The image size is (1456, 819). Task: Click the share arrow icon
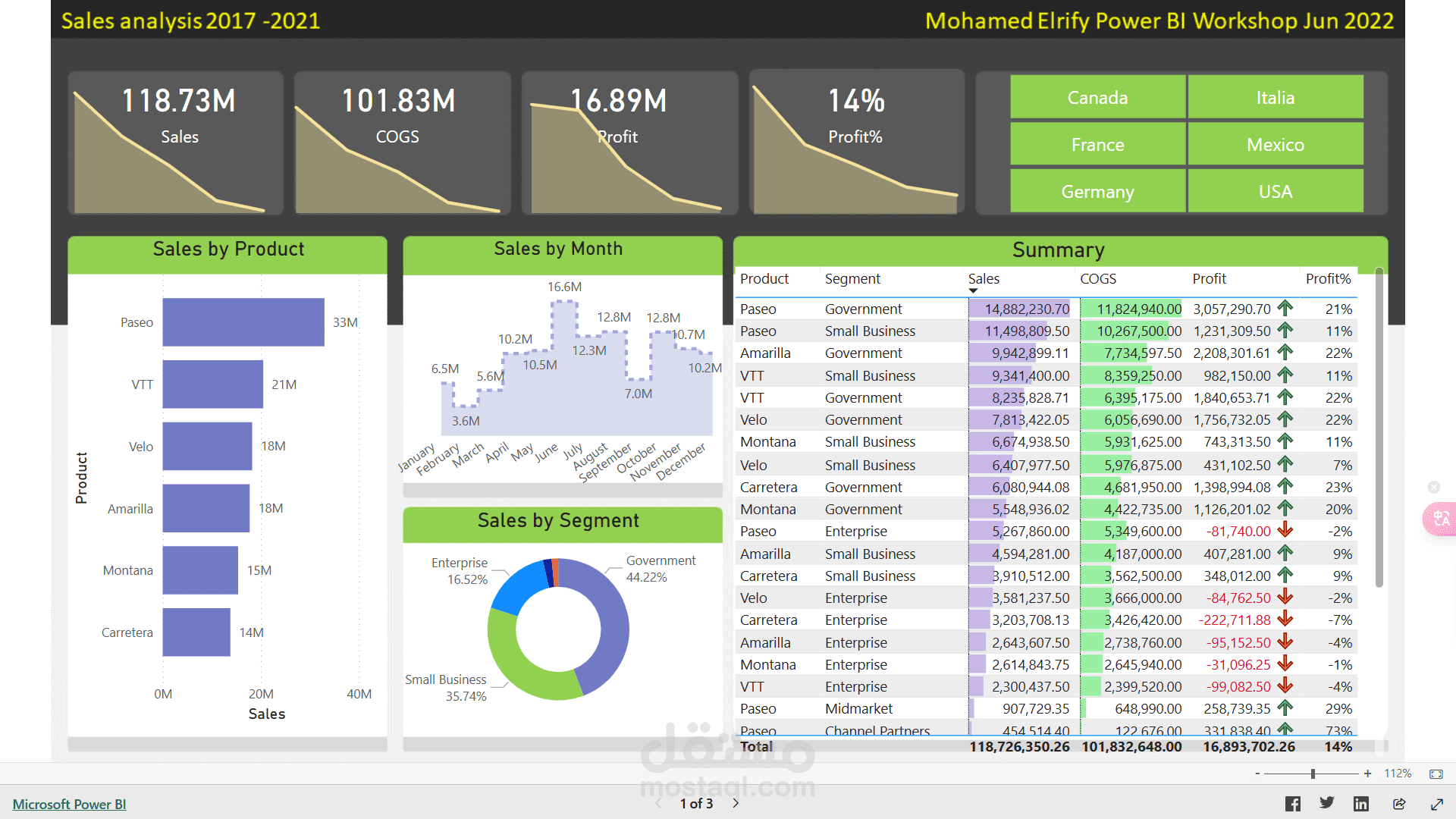pyautogui.click(x=1399, y=804)
